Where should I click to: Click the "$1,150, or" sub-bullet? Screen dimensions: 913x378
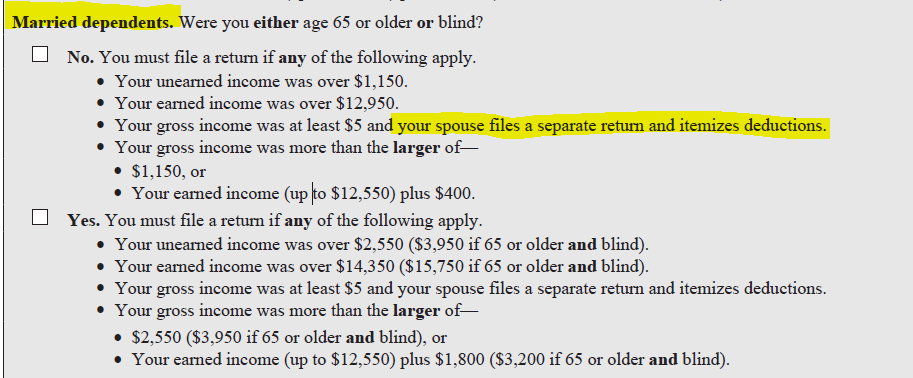point(169,171)
